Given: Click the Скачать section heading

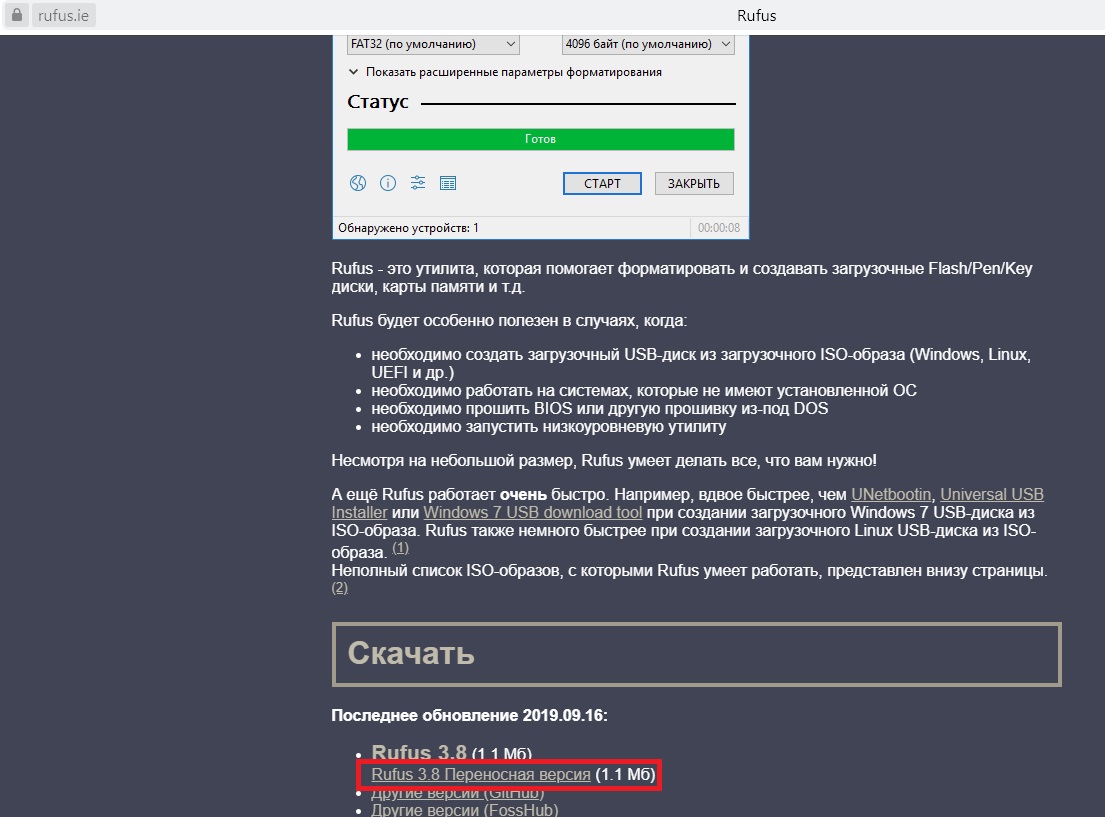Looking at the screenshot, I should (411, 653).
